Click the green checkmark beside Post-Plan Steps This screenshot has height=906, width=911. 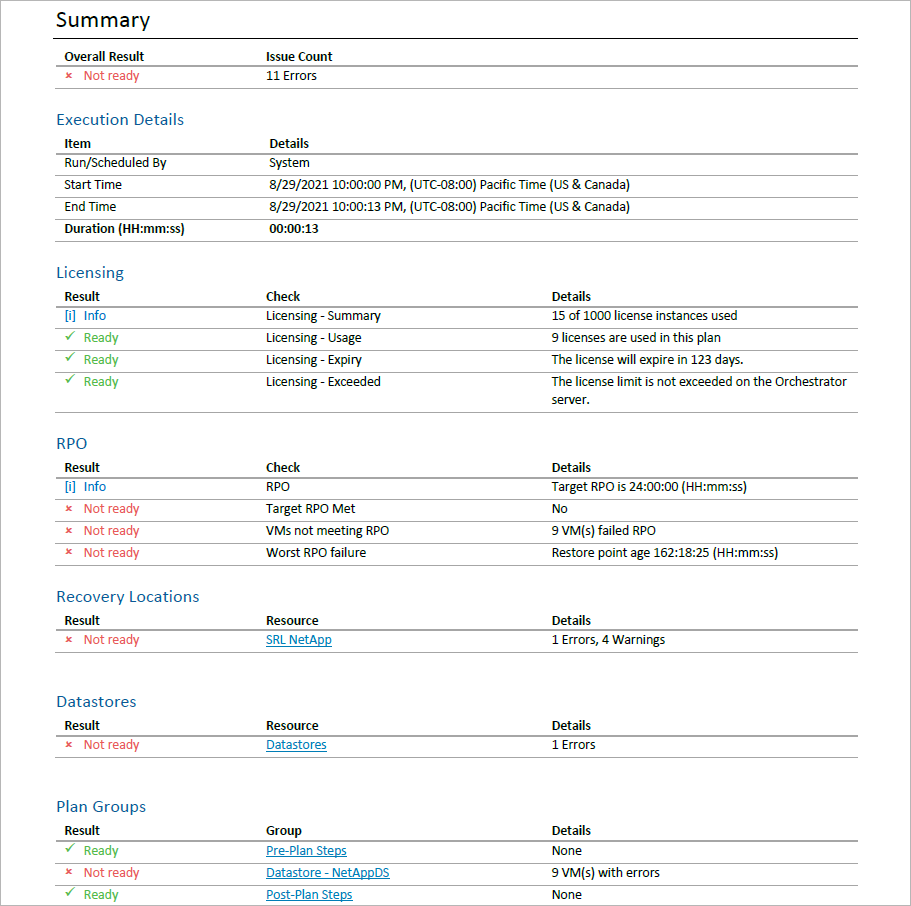(x=70, y=893)
